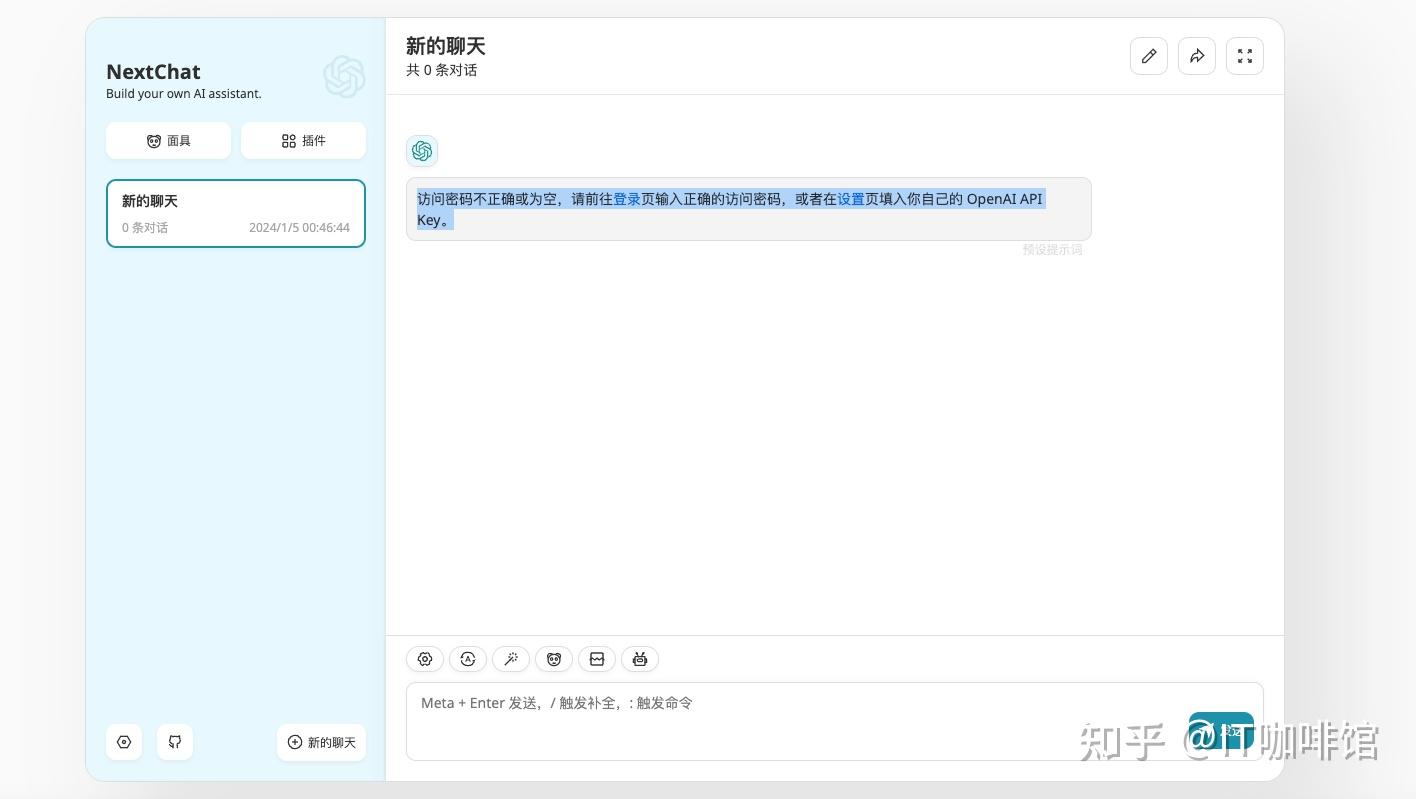Click the share chat icon at top right
This screenshot has width=1416, height=799.
(1196, 56)
